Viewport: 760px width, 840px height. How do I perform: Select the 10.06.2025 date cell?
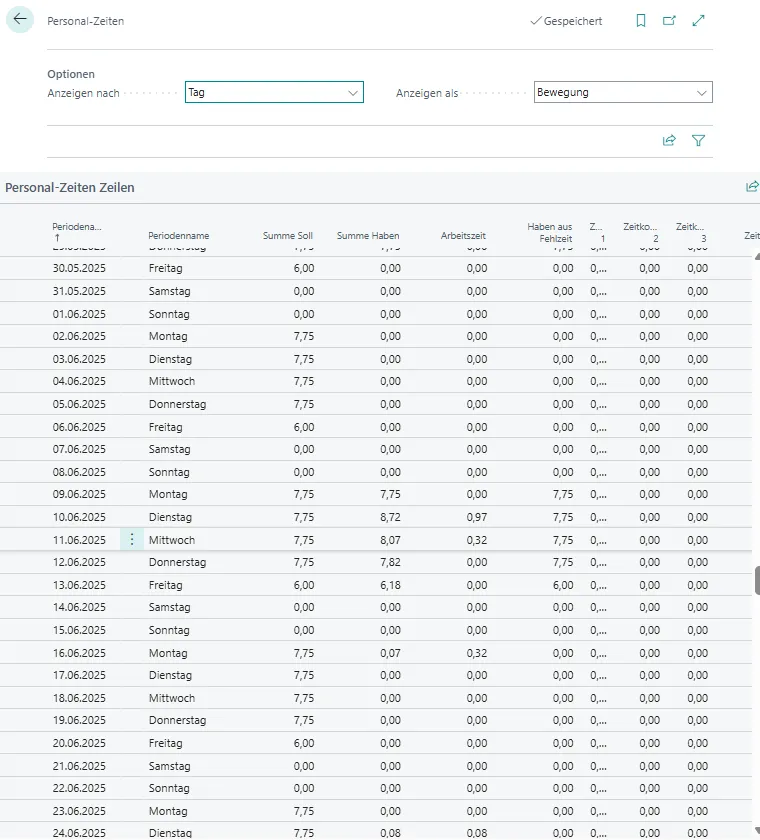79,517
